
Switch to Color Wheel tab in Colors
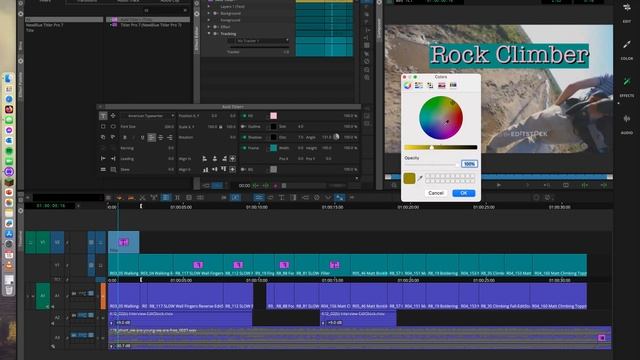tap(407, 85)
